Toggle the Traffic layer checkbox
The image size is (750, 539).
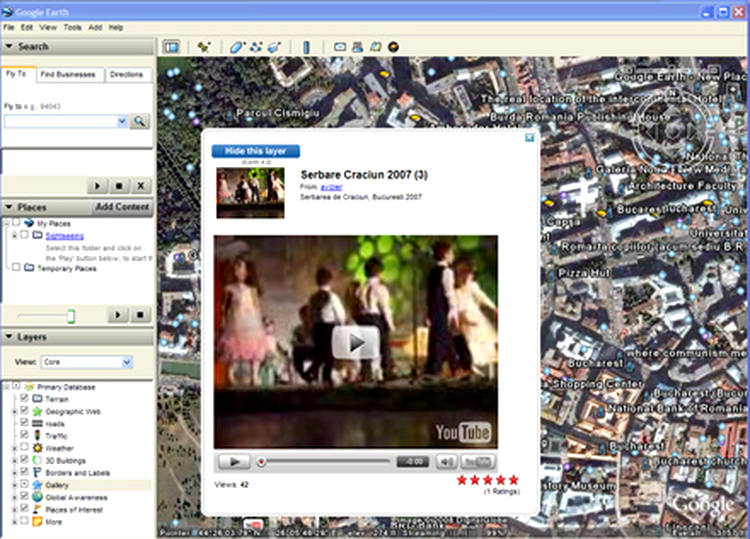[24, 435]
